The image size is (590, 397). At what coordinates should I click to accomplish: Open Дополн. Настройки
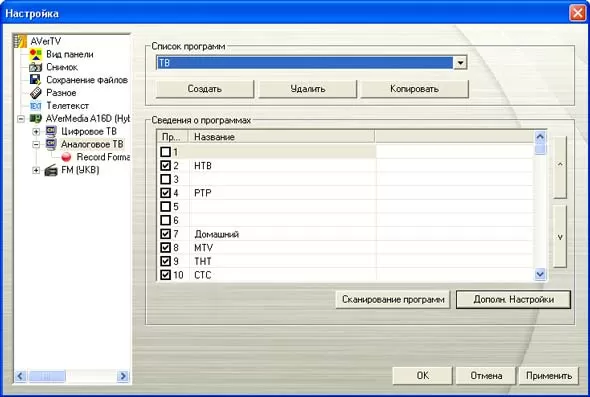coord(513,300)
